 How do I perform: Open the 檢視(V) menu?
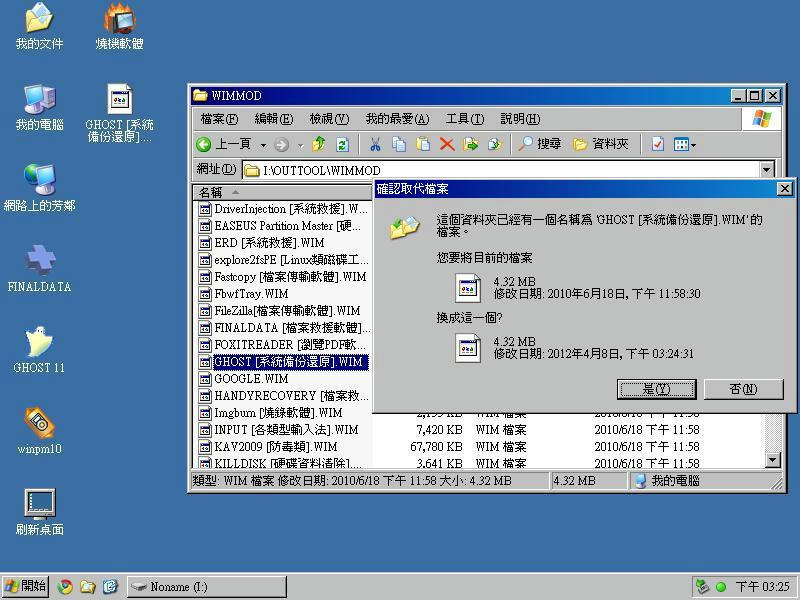(329, 119)
